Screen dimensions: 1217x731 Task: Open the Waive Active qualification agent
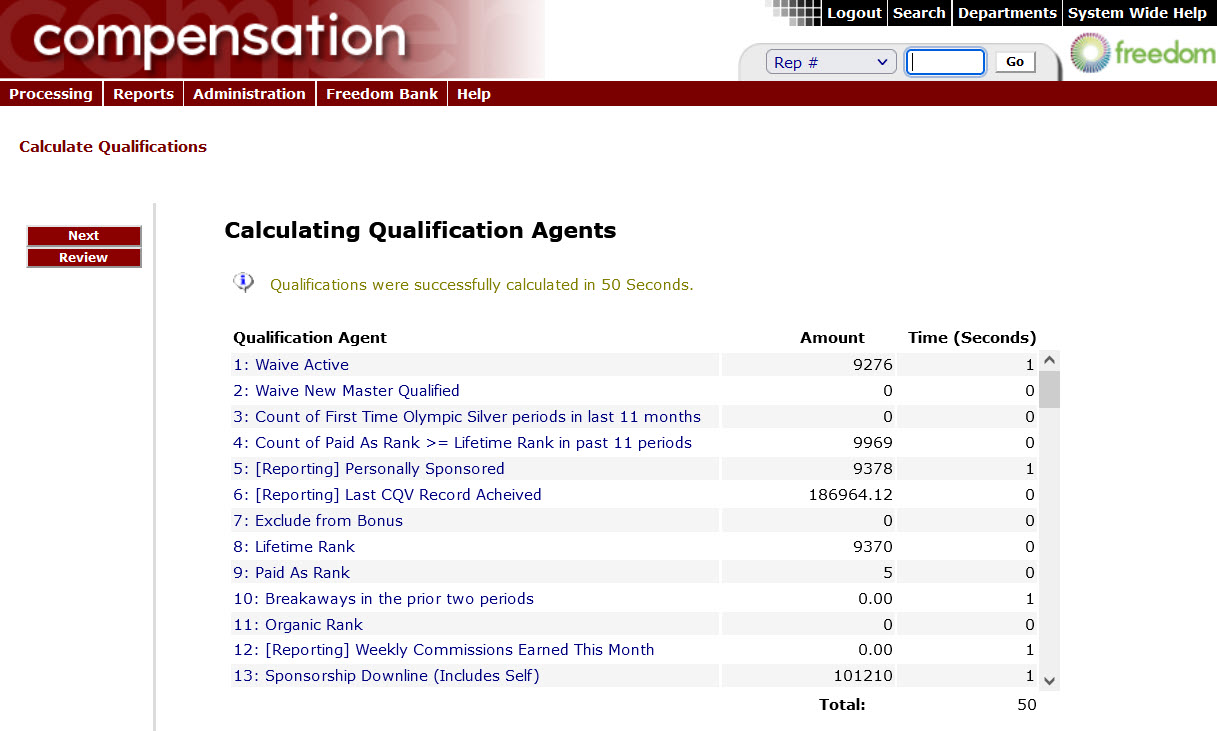click(302, 365)
